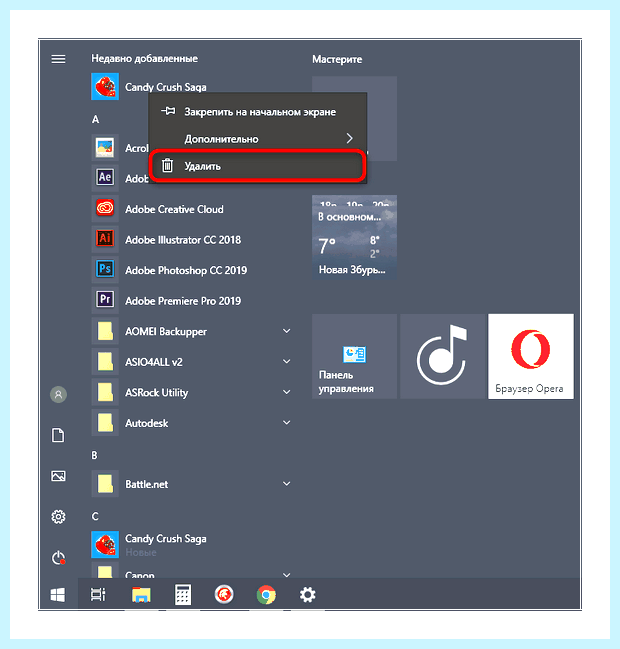Click the user account avatar icon
Image resolution: width=620 pixels, height=649 pixels.
(x=58, y=394)
